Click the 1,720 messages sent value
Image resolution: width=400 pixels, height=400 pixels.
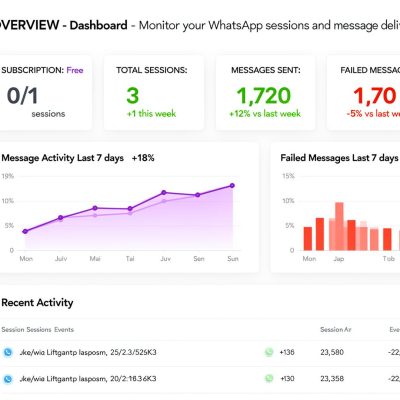(264, 96)
